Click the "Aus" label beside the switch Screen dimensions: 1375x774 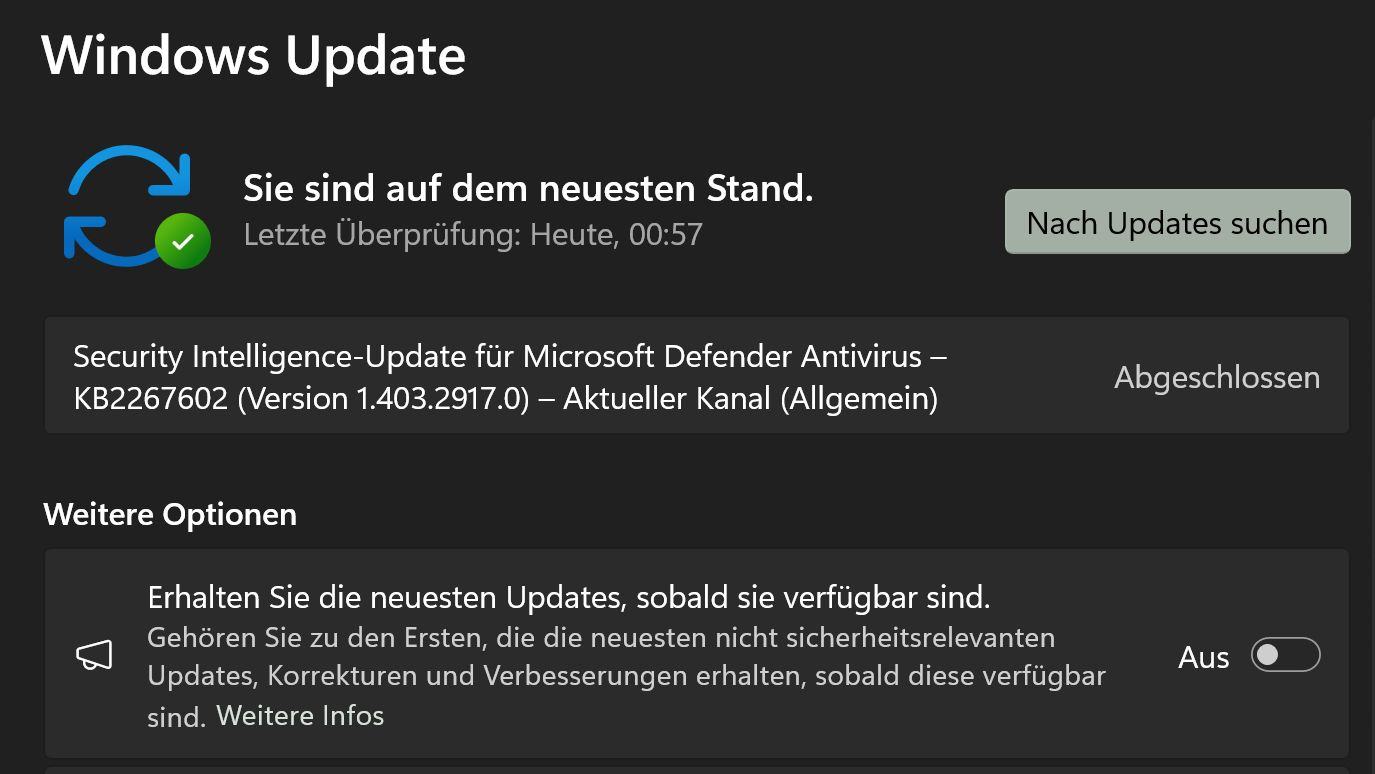pyautogui.click(x=1203, y=657)
